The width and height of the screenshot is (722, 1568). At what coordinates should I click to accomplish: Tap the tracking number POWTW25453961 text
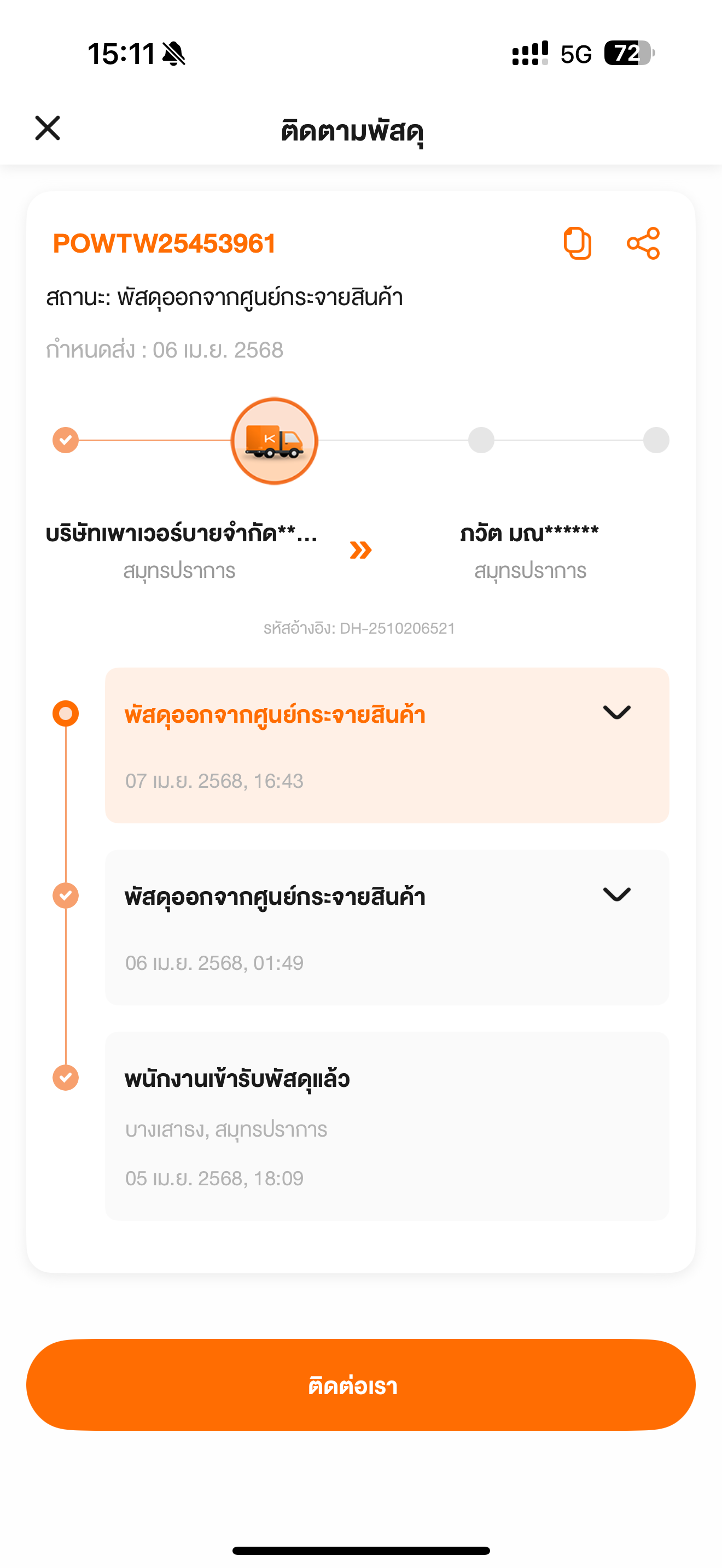click(x=165, y=243)
